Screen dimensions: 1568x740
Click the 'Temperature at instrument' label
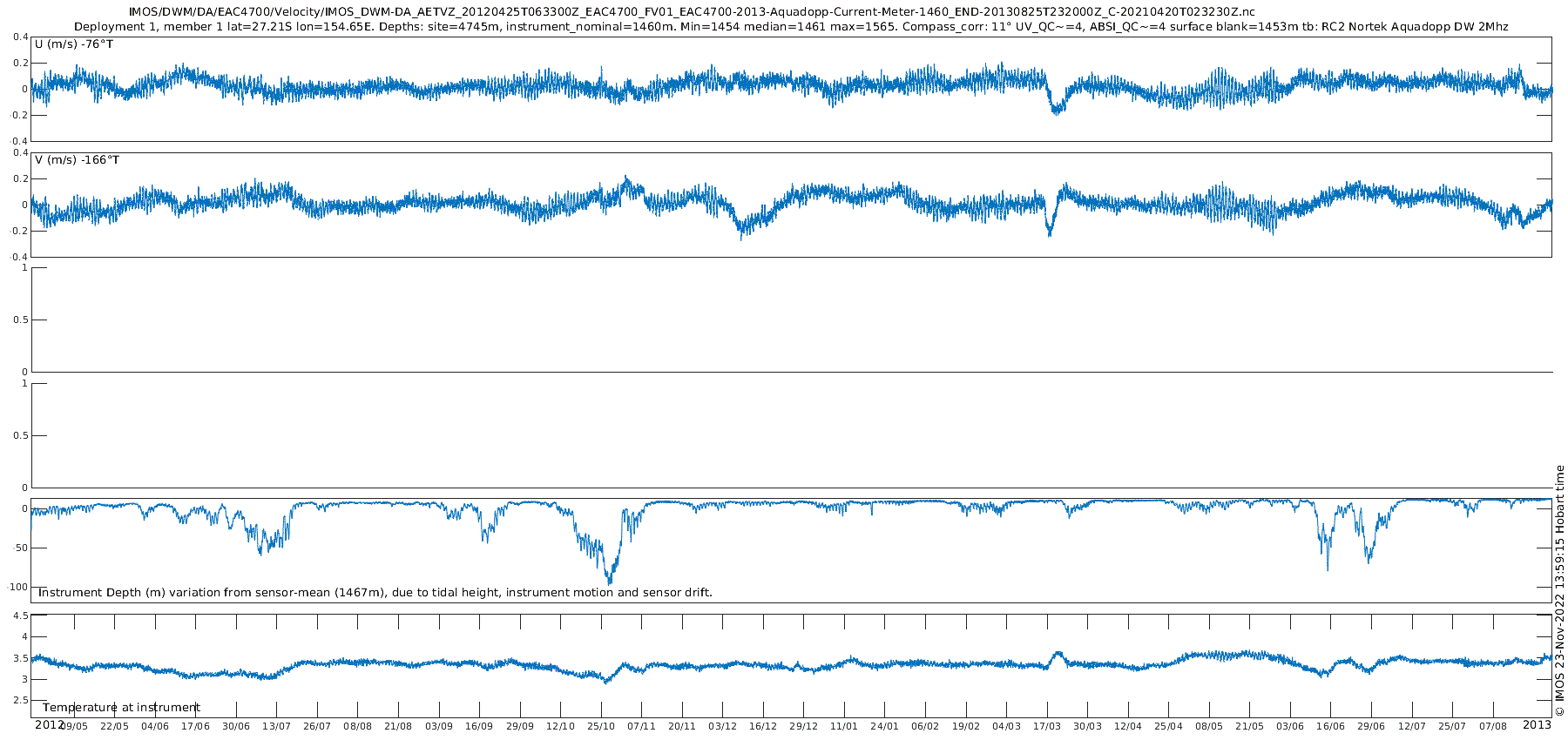[x=121, y=708]
